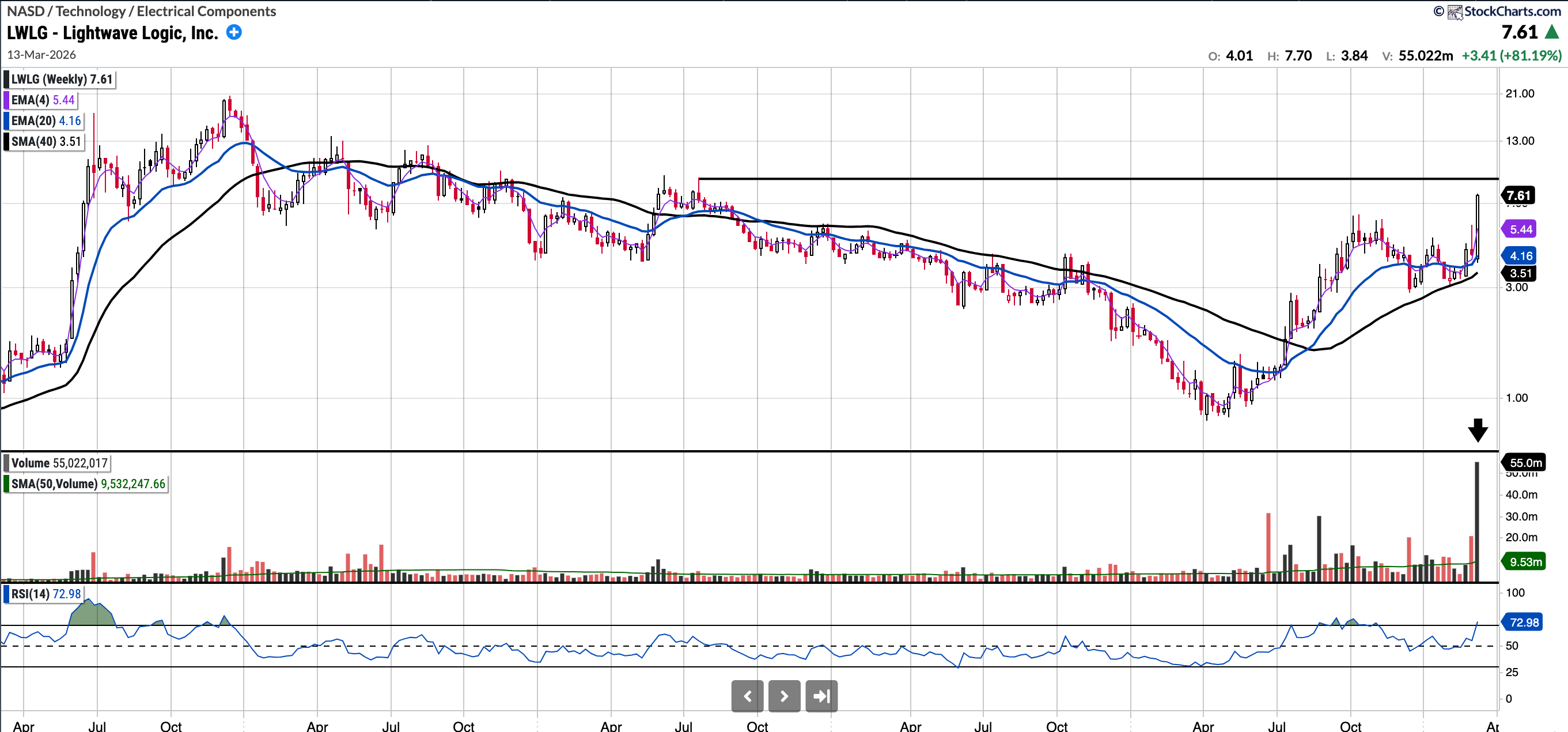
Task: Click the blue plus icon beside Lightwave Logic
Action: (234, 32)
